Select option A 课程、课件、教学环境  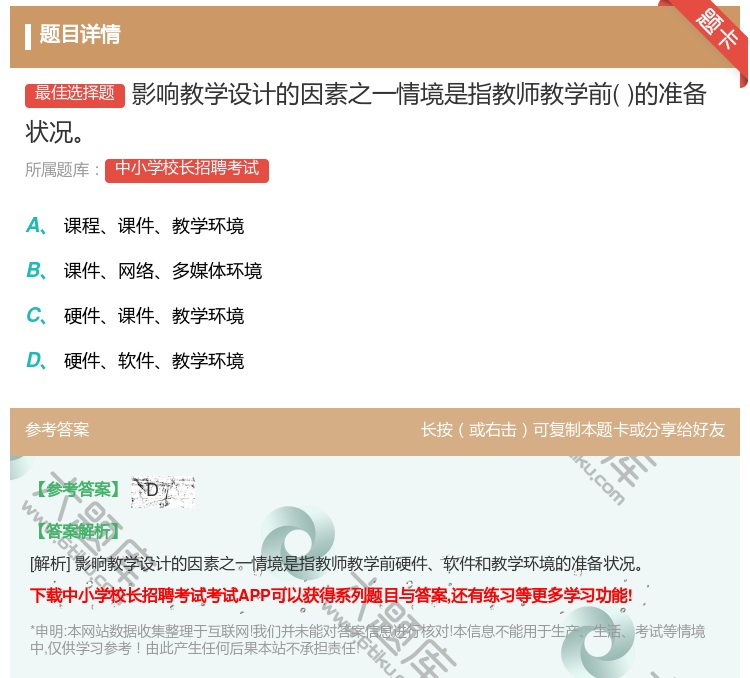[x=135, y=226]
